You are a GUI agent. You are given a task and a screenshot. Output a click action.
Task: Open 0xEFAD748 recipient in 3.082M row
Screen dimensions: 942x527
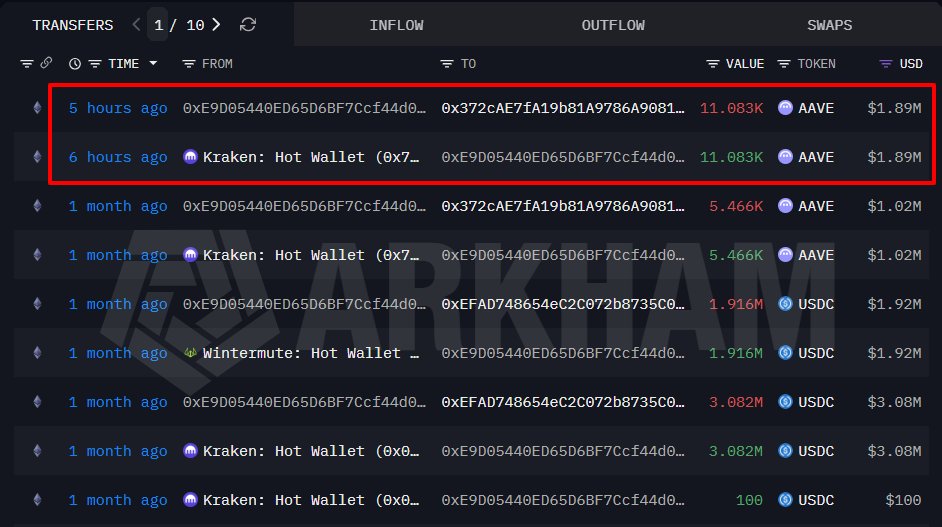point(563,402)
